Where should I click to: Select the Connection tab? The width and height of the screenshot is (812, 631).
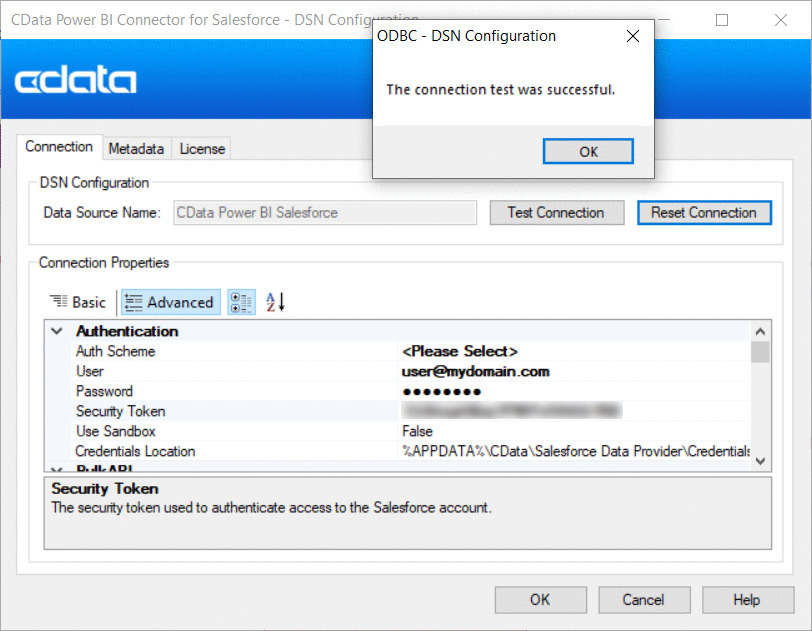59,147
